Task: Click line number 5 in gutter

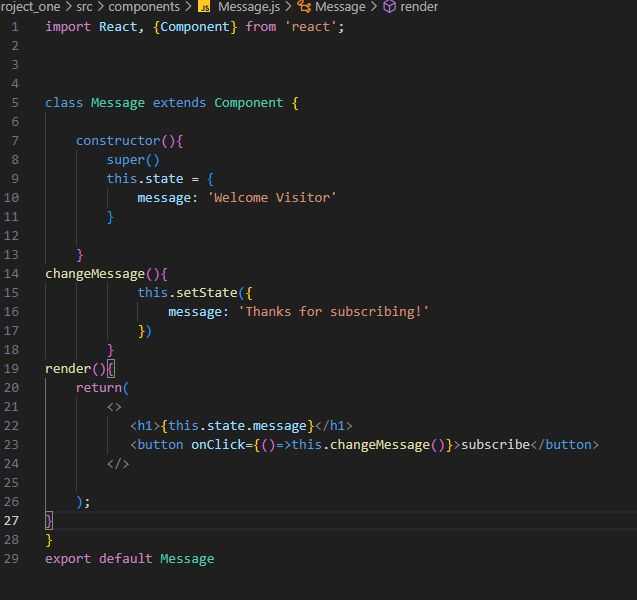Action: point(15,103)
